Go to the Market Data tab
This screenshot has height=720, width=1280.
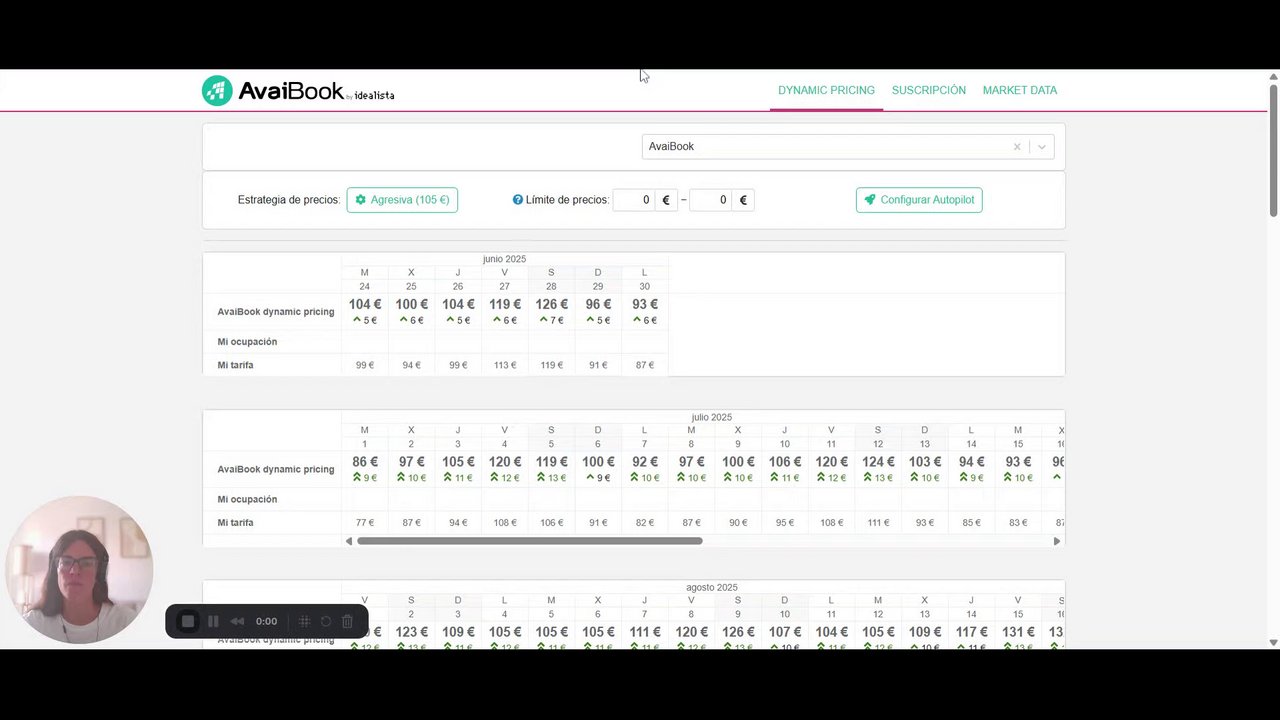(1020, 90)
